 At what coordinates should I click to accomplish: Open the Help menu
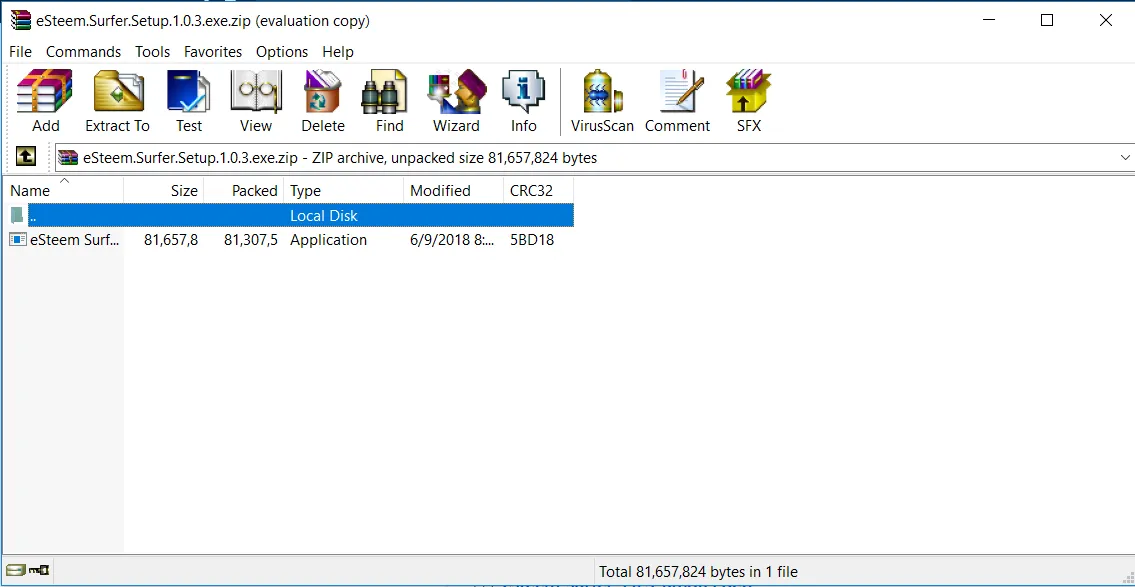point(338,52)
